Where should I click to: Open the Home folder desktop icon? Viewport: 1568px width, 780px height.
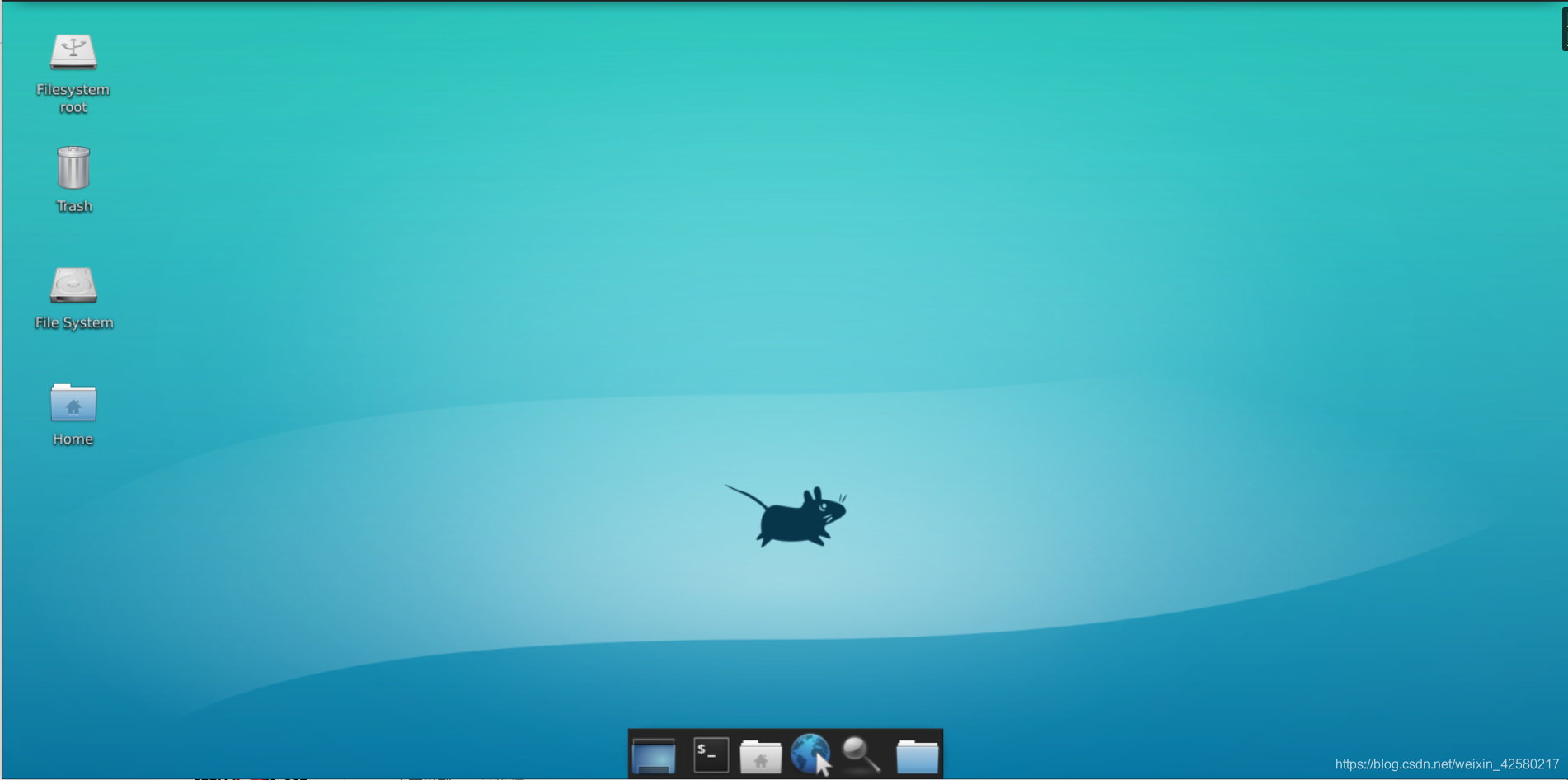point(73,402)
